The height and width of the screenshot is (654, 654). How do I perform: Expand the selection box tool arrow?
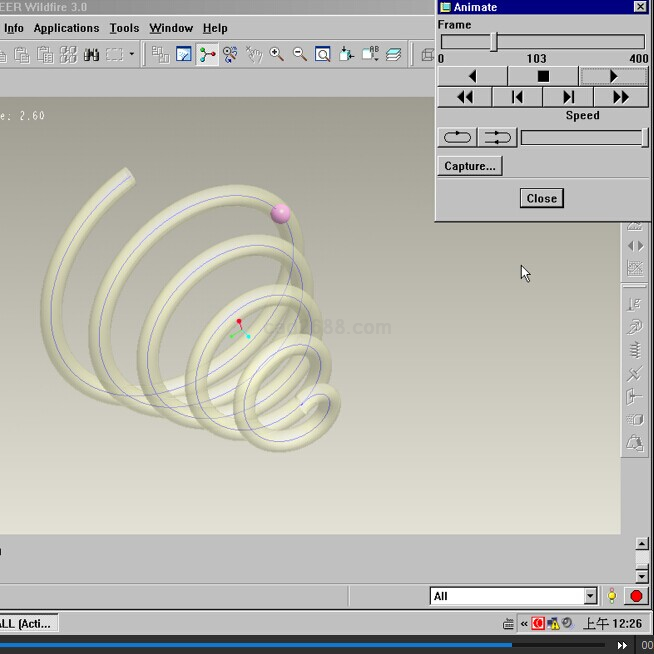132,55
